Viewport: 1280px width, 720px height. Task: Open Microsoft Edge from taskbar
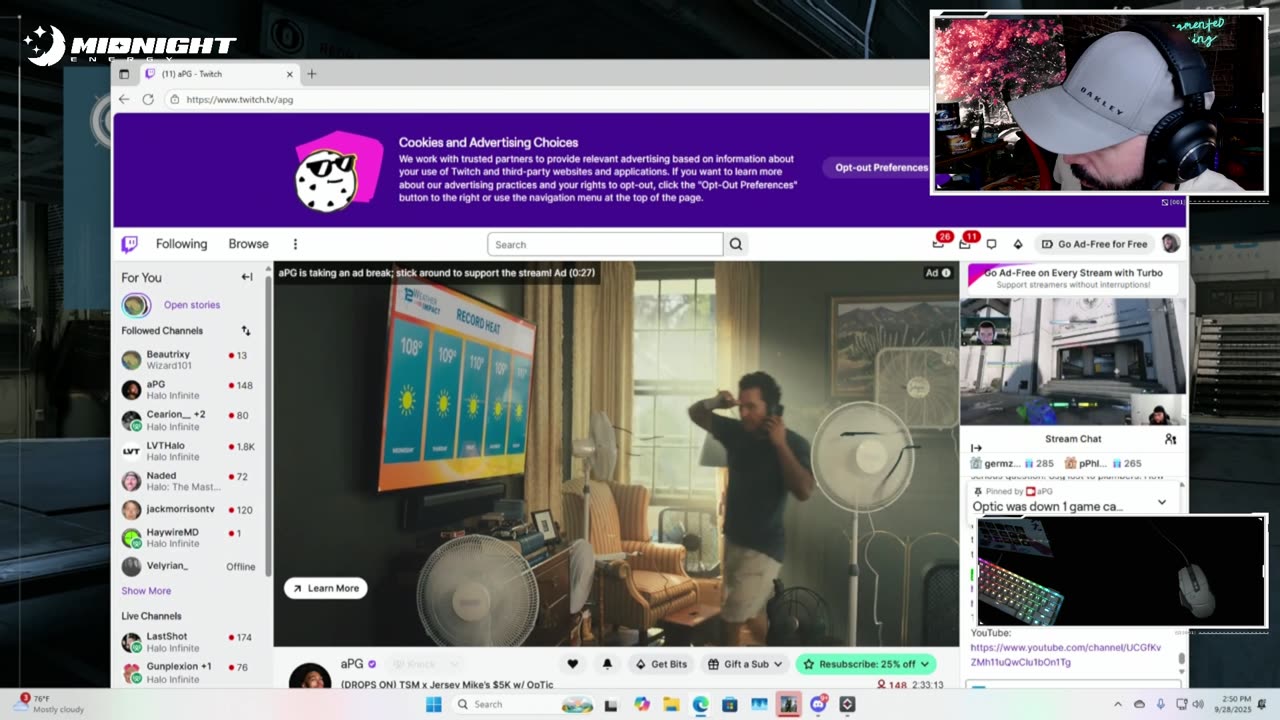[700, 704]
